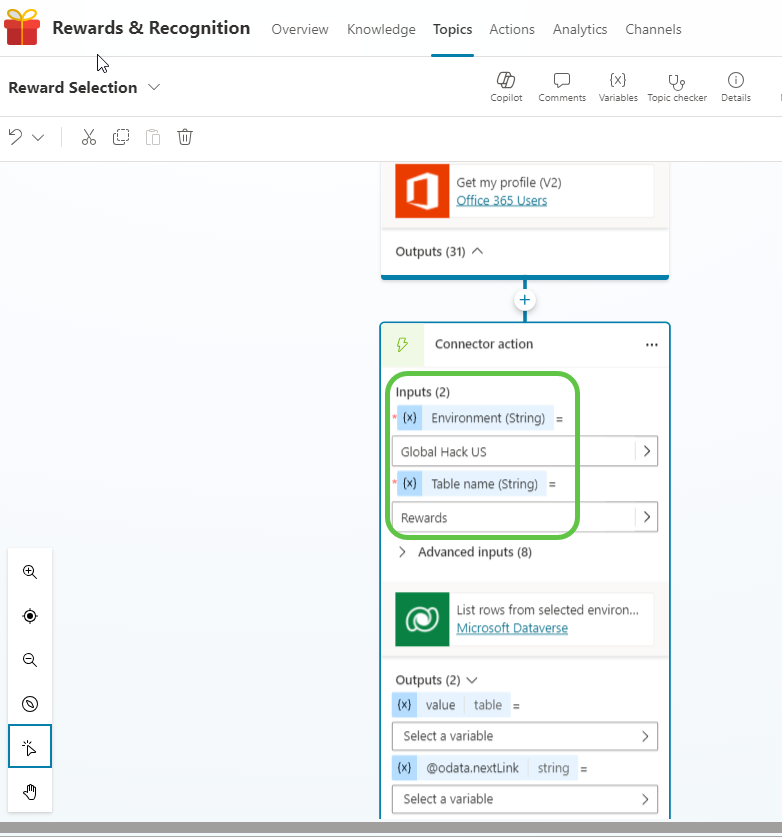Click the Copy icon in toolbar
Viewport: 782px width, 837px height.
pyautogui.click(x=121, y=137)
